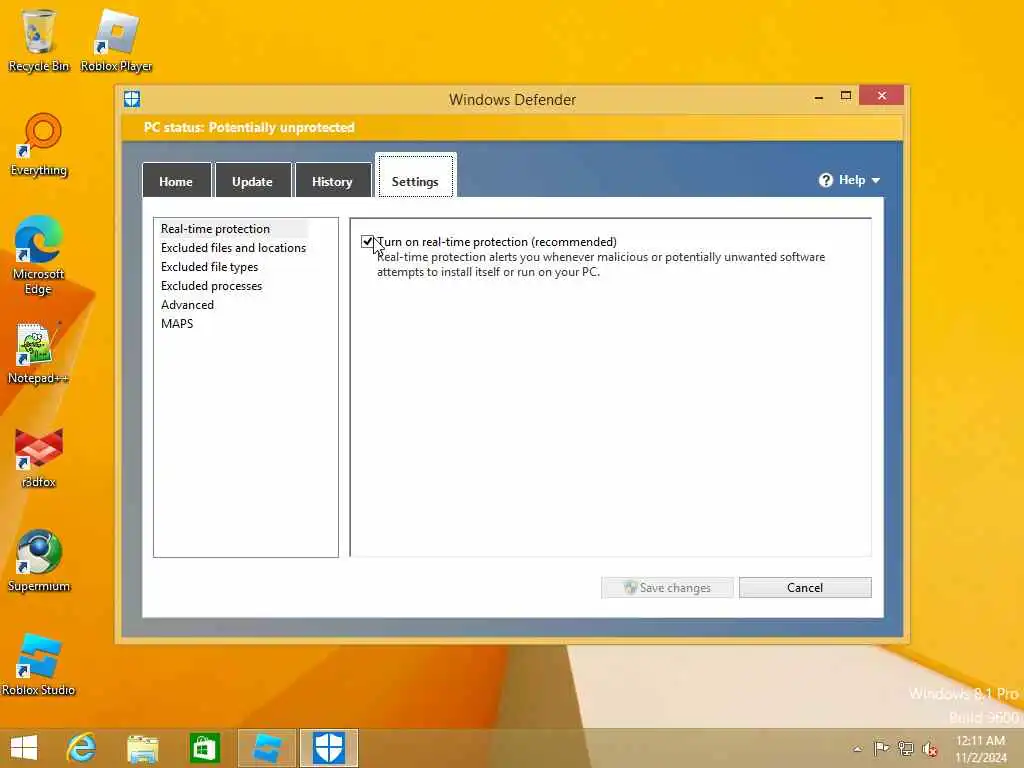Click the Windows Defender title bar icon
The width and height of the screenshot is (1024, 768).
pos(132,99)
